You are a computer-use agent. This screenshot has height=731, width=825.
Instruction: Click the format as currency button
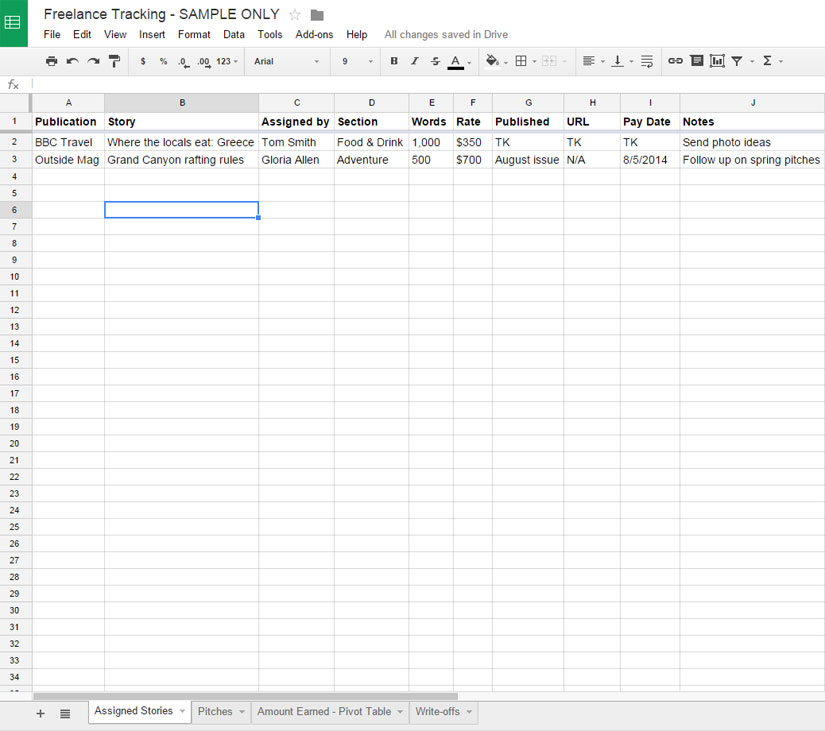143,61
